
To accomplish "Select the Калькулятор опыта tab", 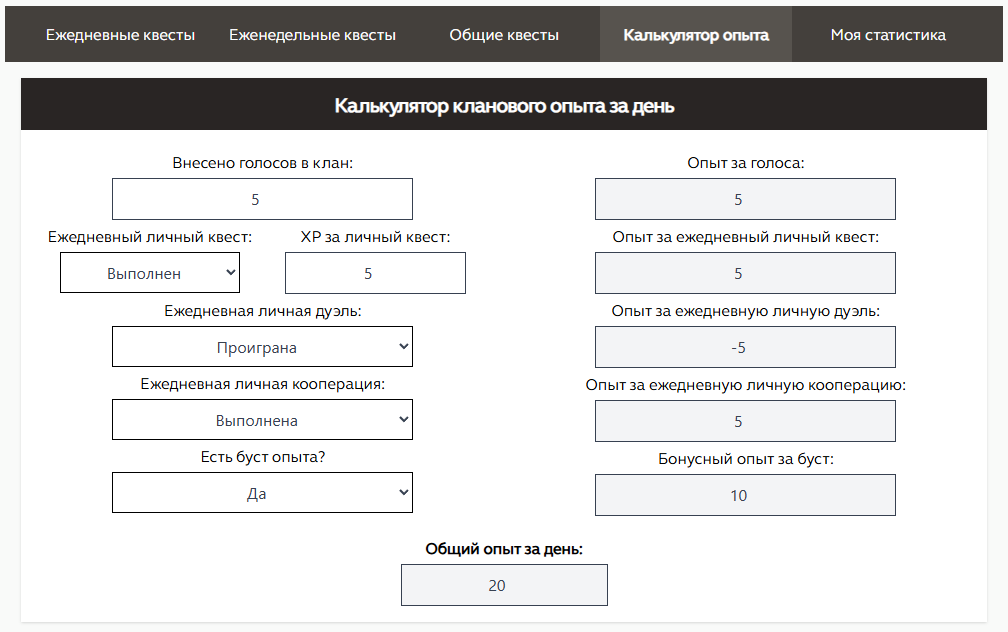I will pyautogui.click(x=696, y=35).
